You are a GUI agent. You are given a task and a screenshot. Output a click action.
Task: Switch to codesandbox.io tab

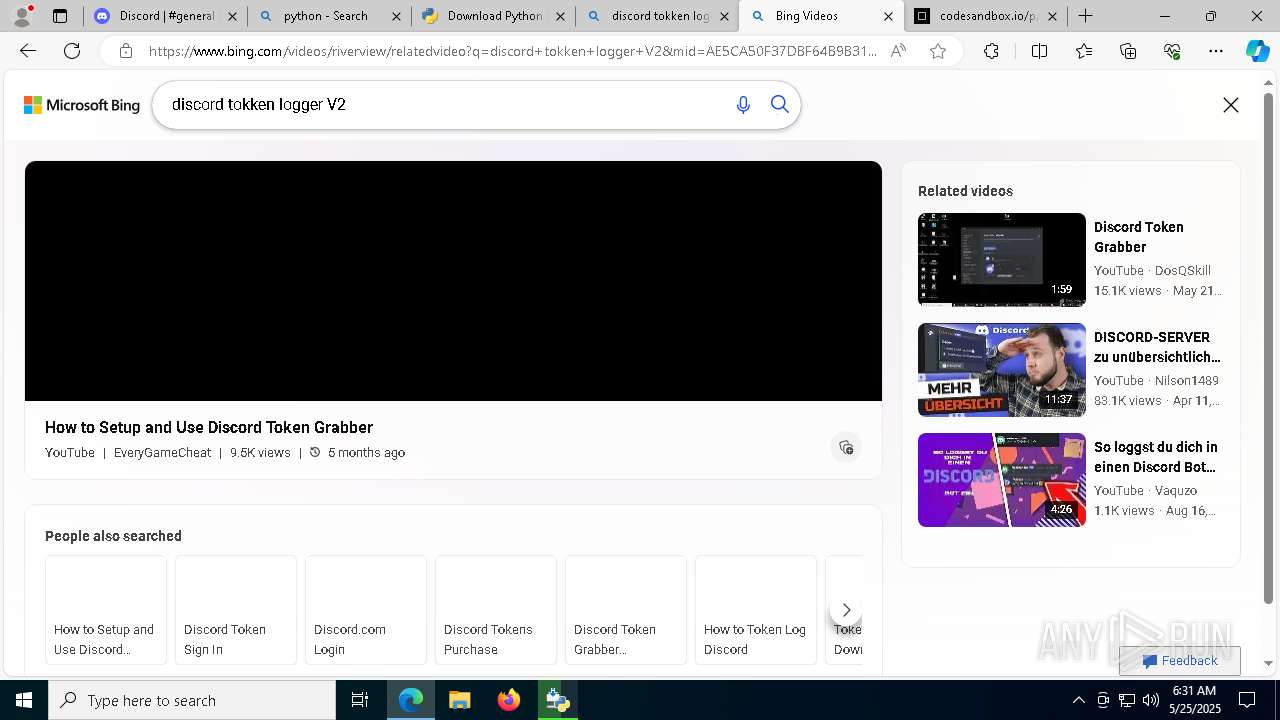point(985,16)
